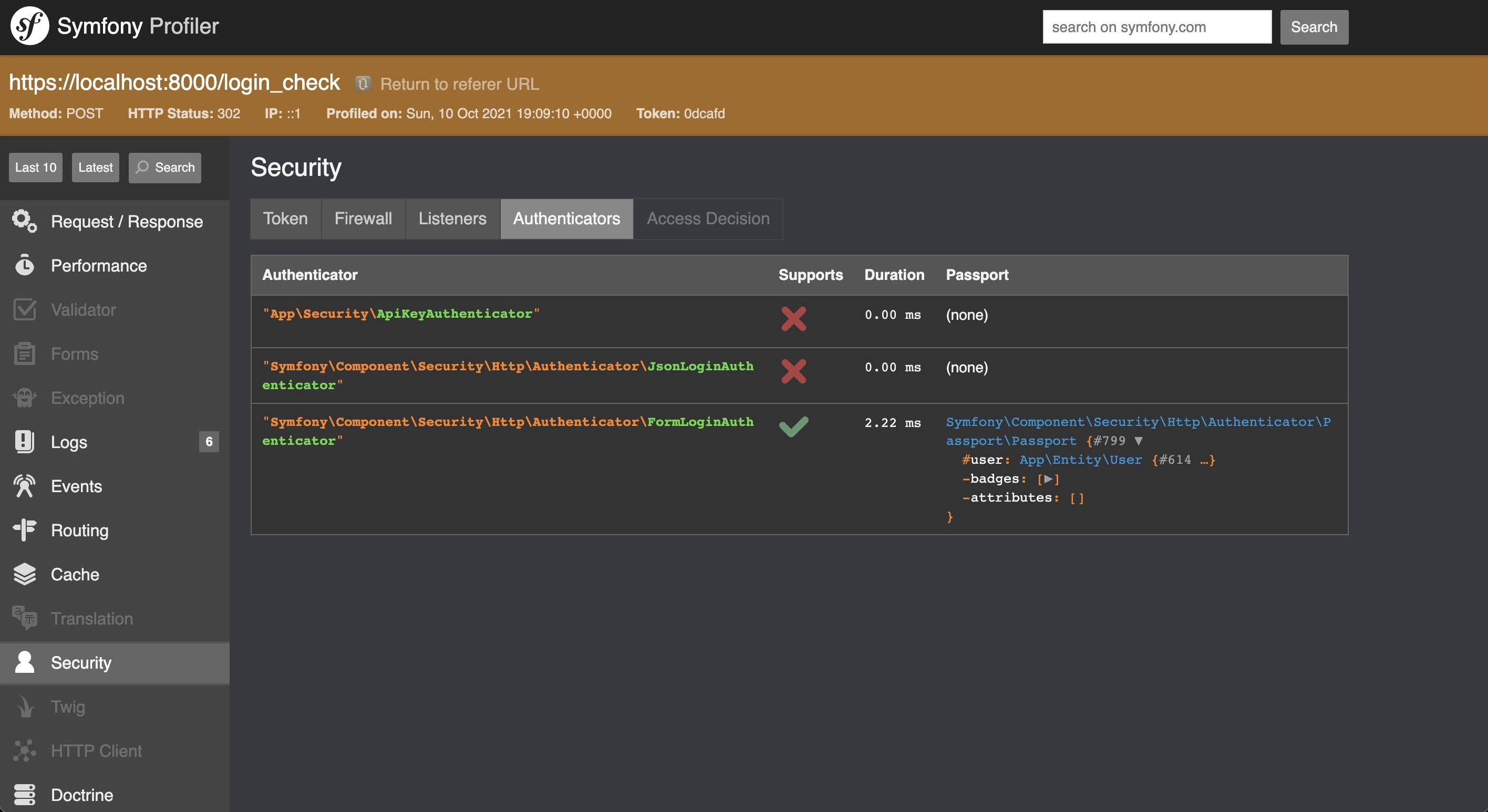Open the Cache panel
The width and height of the screenshot is (1488, 812).
(x=75, y=574)
